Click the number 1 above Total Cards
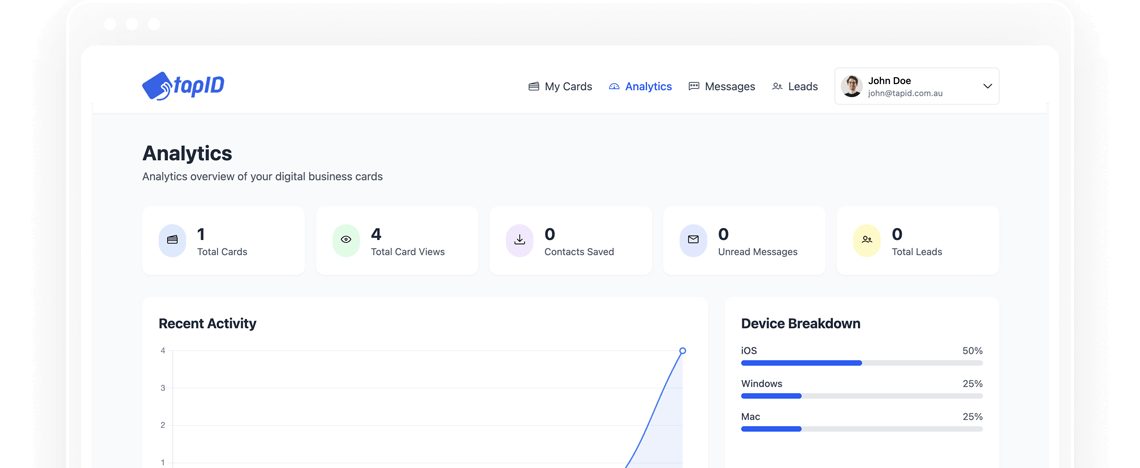Screen dimensions: 1140x468 pyautogui.click(x=201, y=234)
